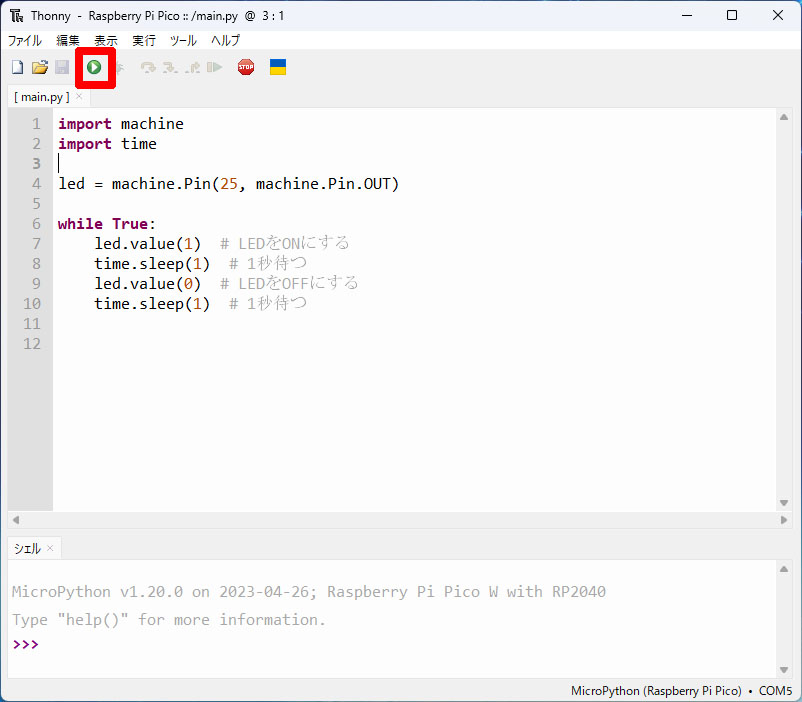Screen dimensions: 802x702
Task: Click 'led.value(1)' on line 7
Action: 147,244
